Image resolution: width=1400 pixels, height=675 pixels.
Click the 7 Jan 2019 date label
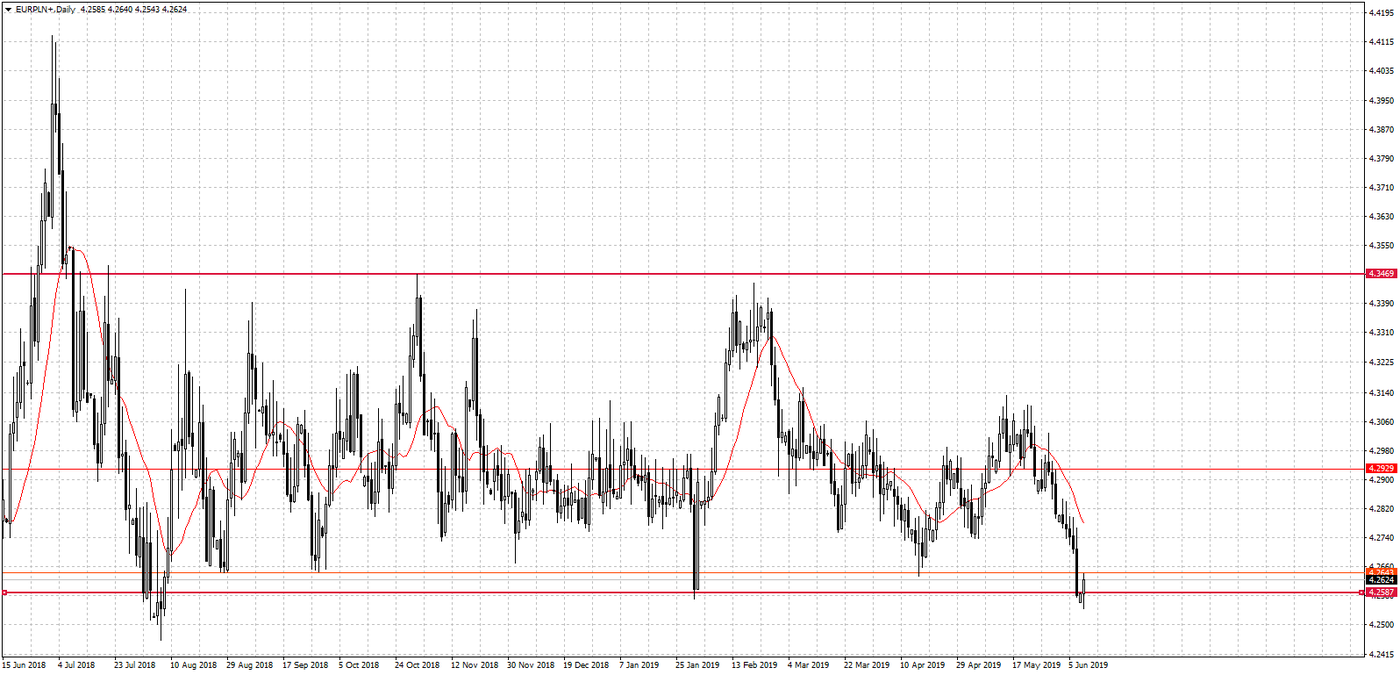coord(639,664)
